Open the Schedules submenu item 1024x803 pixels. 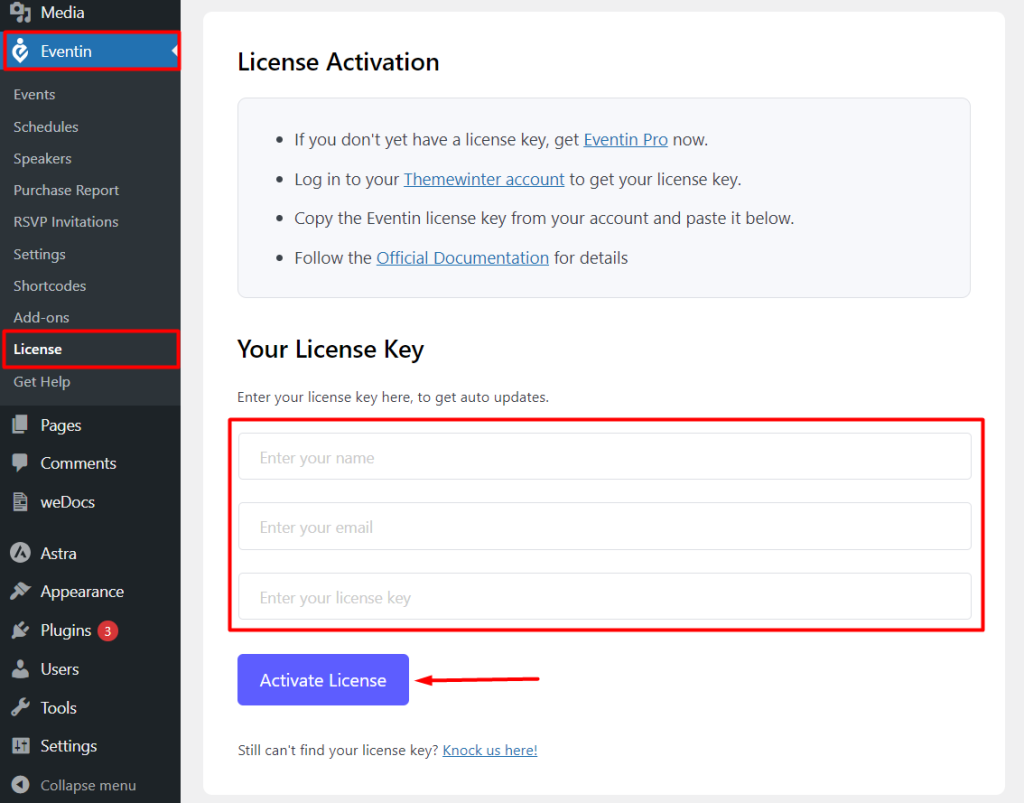46,127
